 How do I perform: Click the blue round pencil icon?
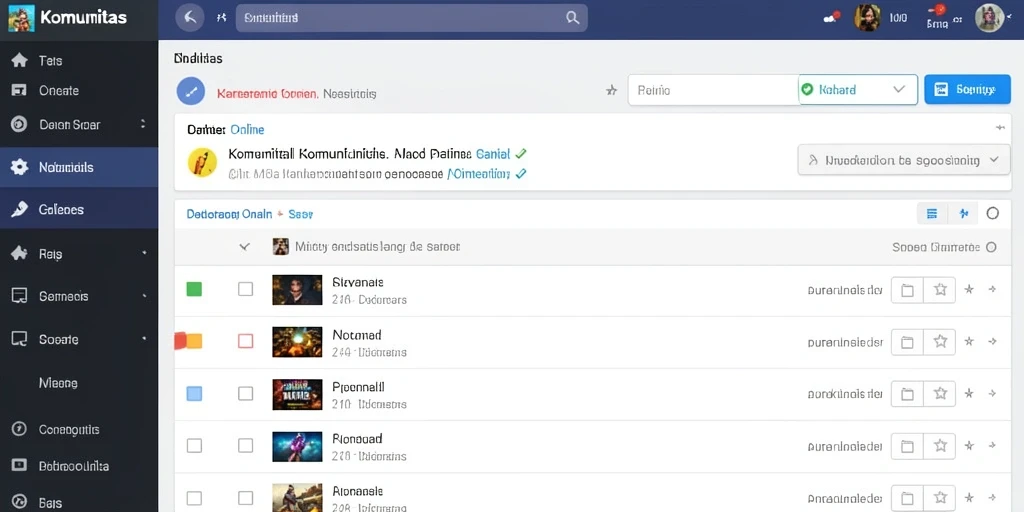coord(191,91)
